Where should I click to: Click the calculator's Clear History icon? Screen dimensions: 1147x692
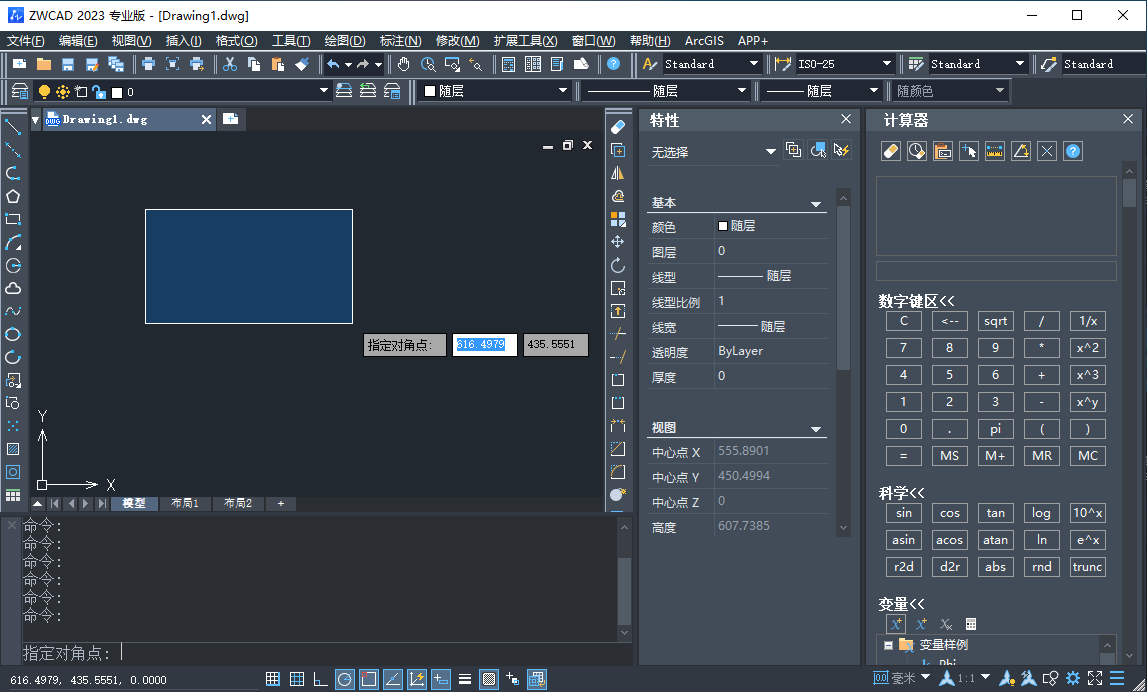(917, 151)
